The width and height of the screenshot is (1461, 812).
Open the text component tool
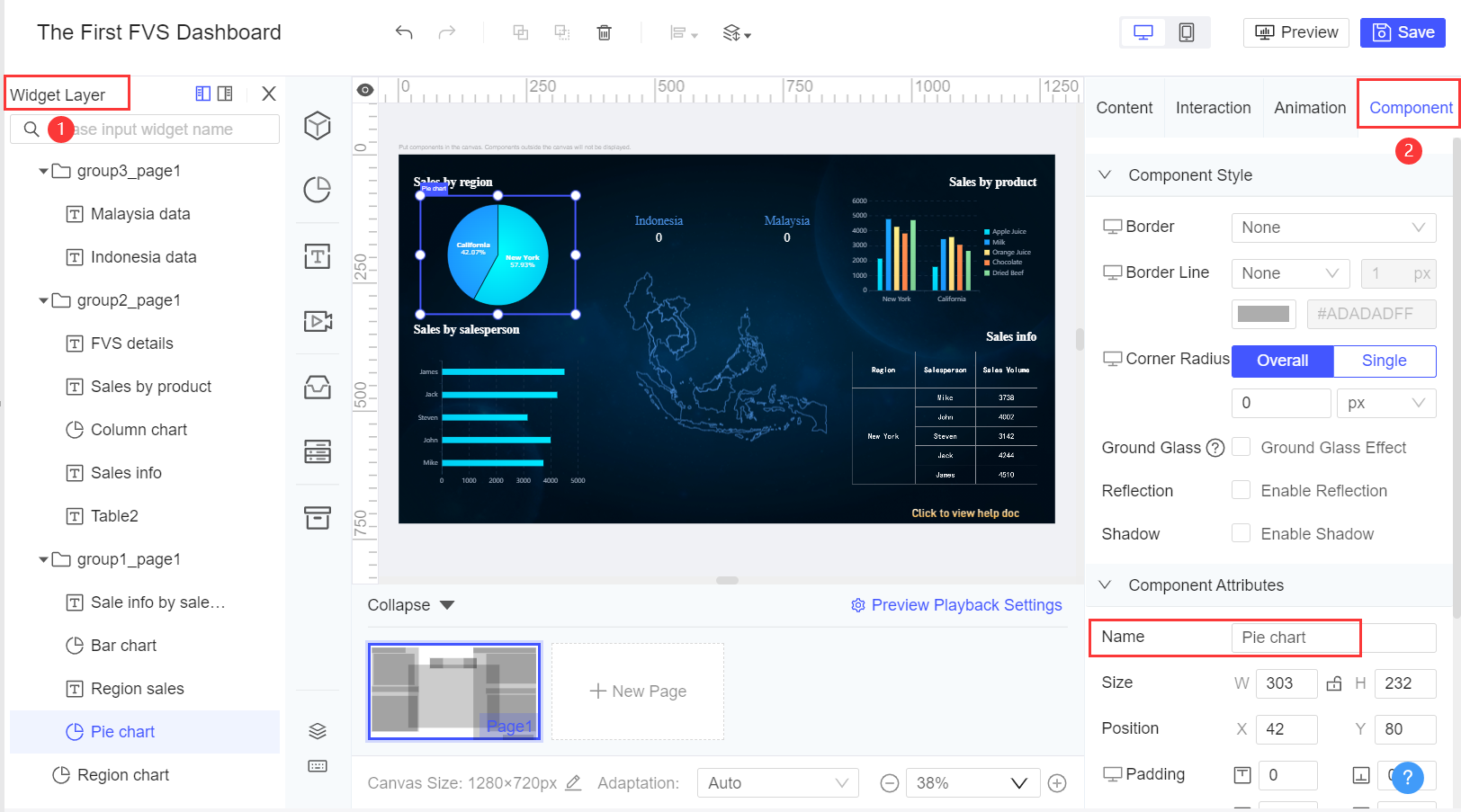click(318, 255)
